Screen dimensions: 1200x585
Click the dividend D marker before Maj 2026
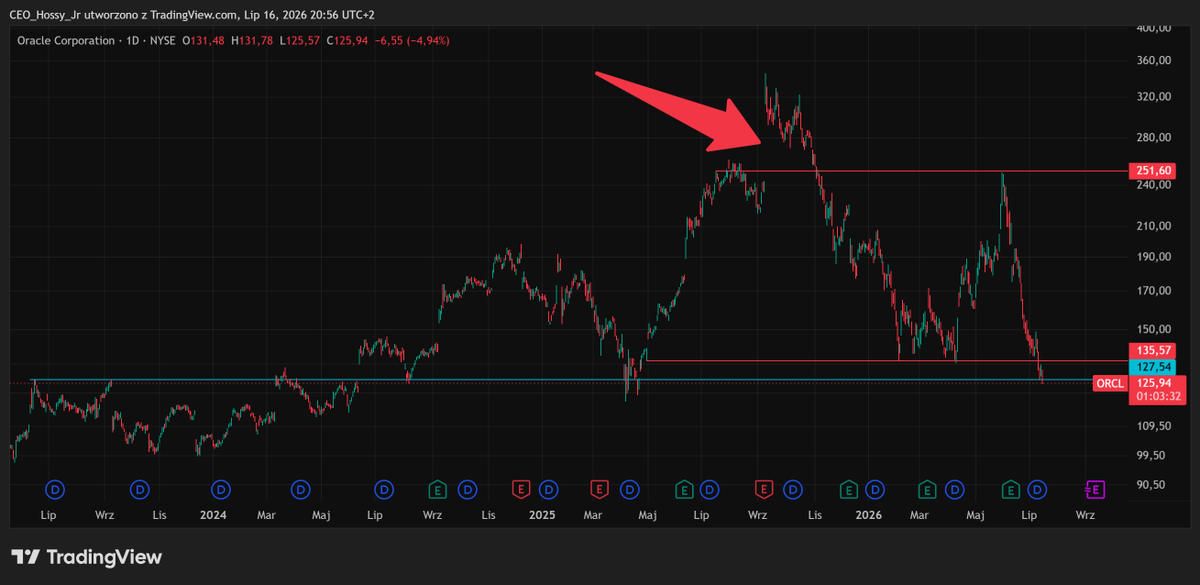pos(955,489)
